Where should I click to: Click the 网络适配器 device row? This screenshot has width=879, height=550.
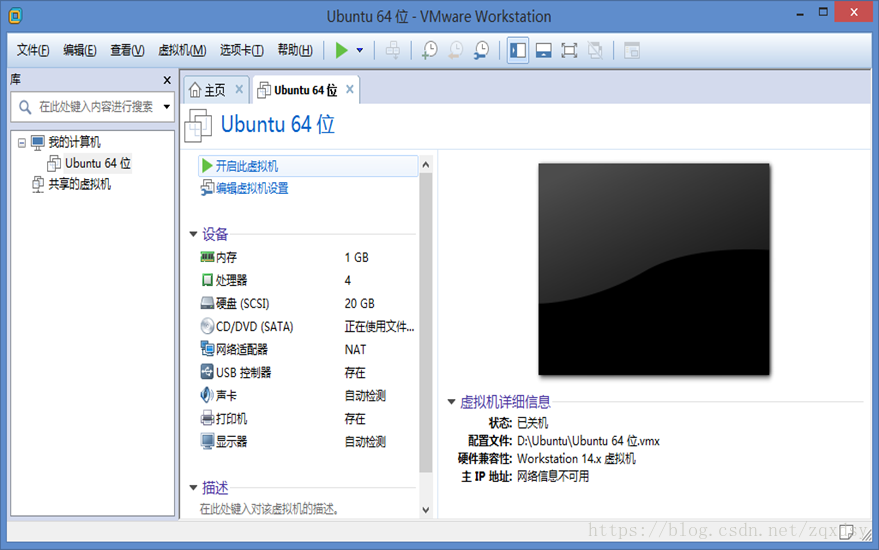(307, 349)
